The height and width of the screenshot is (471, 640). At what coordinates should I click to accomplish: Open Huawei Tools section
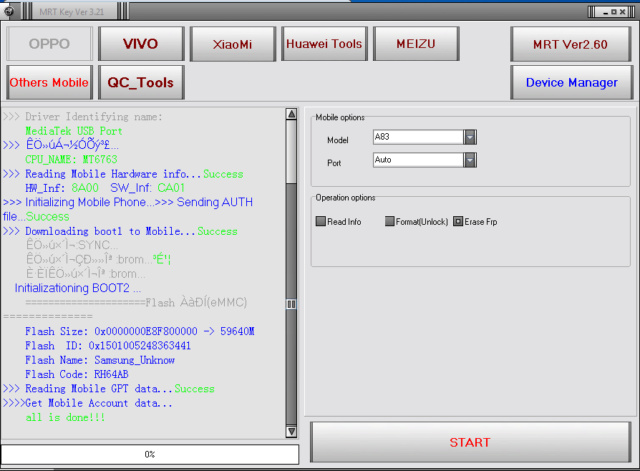point(324,44)
